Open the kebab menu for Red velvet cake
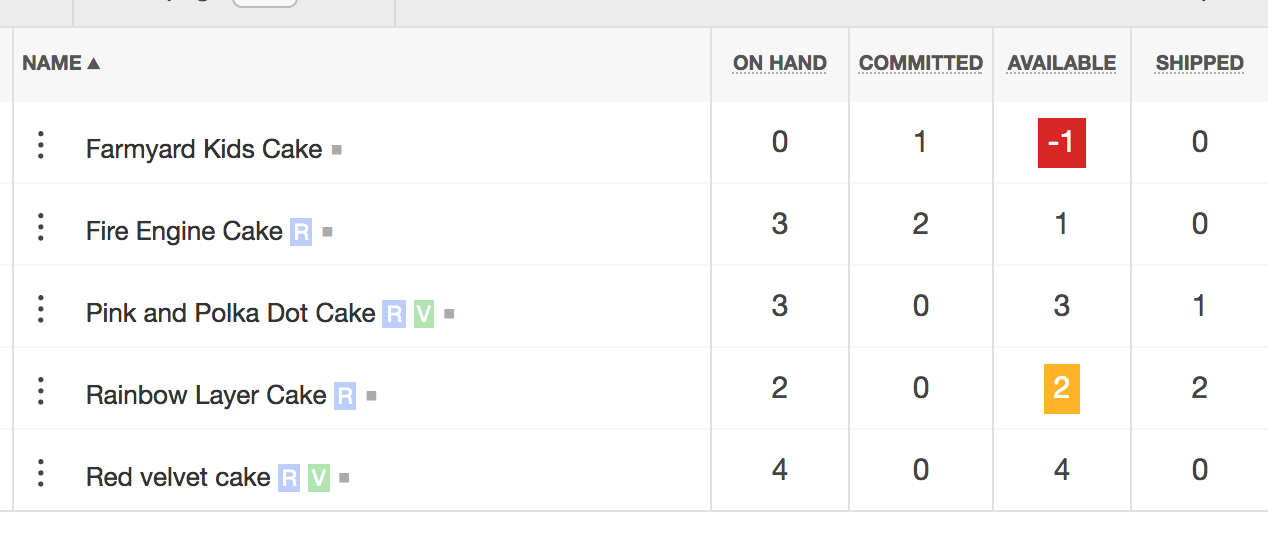Viewport: 1278px width, 536px height. tap(41, 474)
